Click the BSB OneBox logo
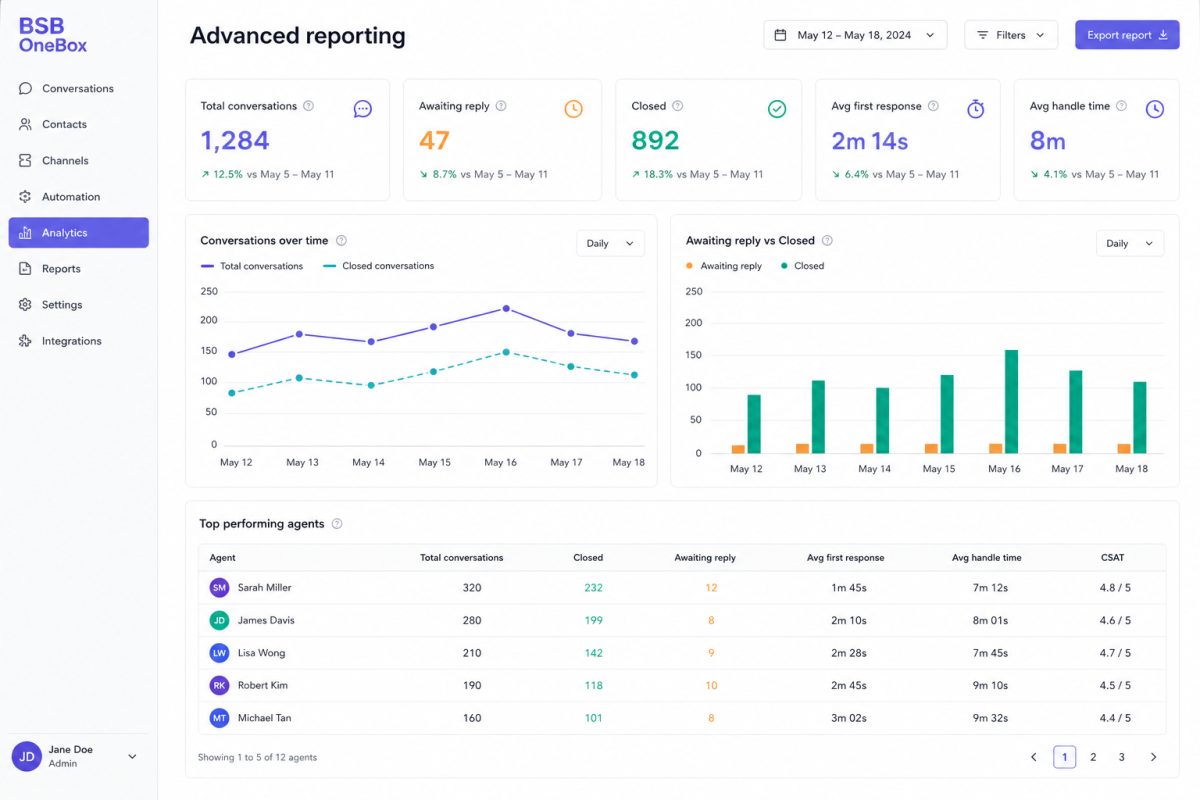The image size is (1200, 800). 53,35
